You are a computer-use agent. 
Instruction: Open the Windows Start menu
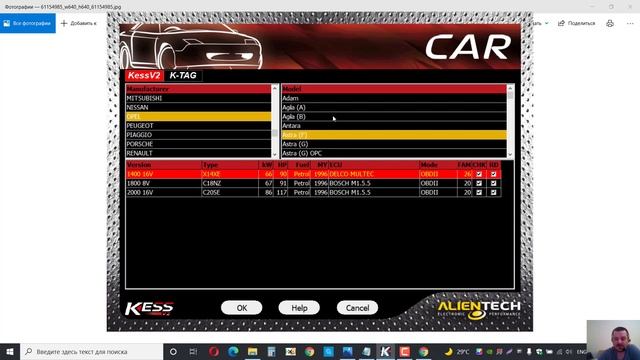coord(10,351)
